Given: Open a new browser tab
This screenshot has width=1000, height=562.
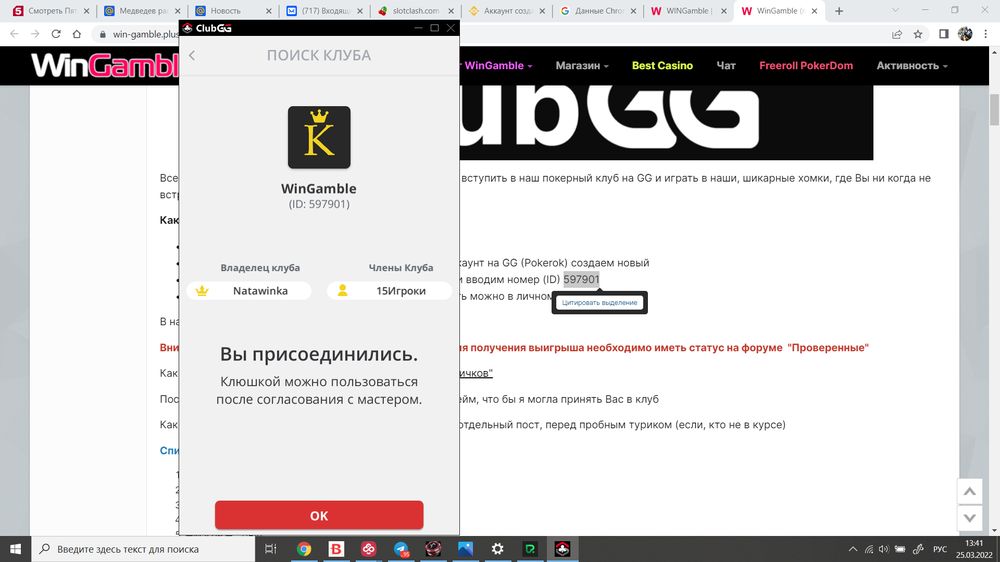Looking at the screenshot, I should coord(839,11).
